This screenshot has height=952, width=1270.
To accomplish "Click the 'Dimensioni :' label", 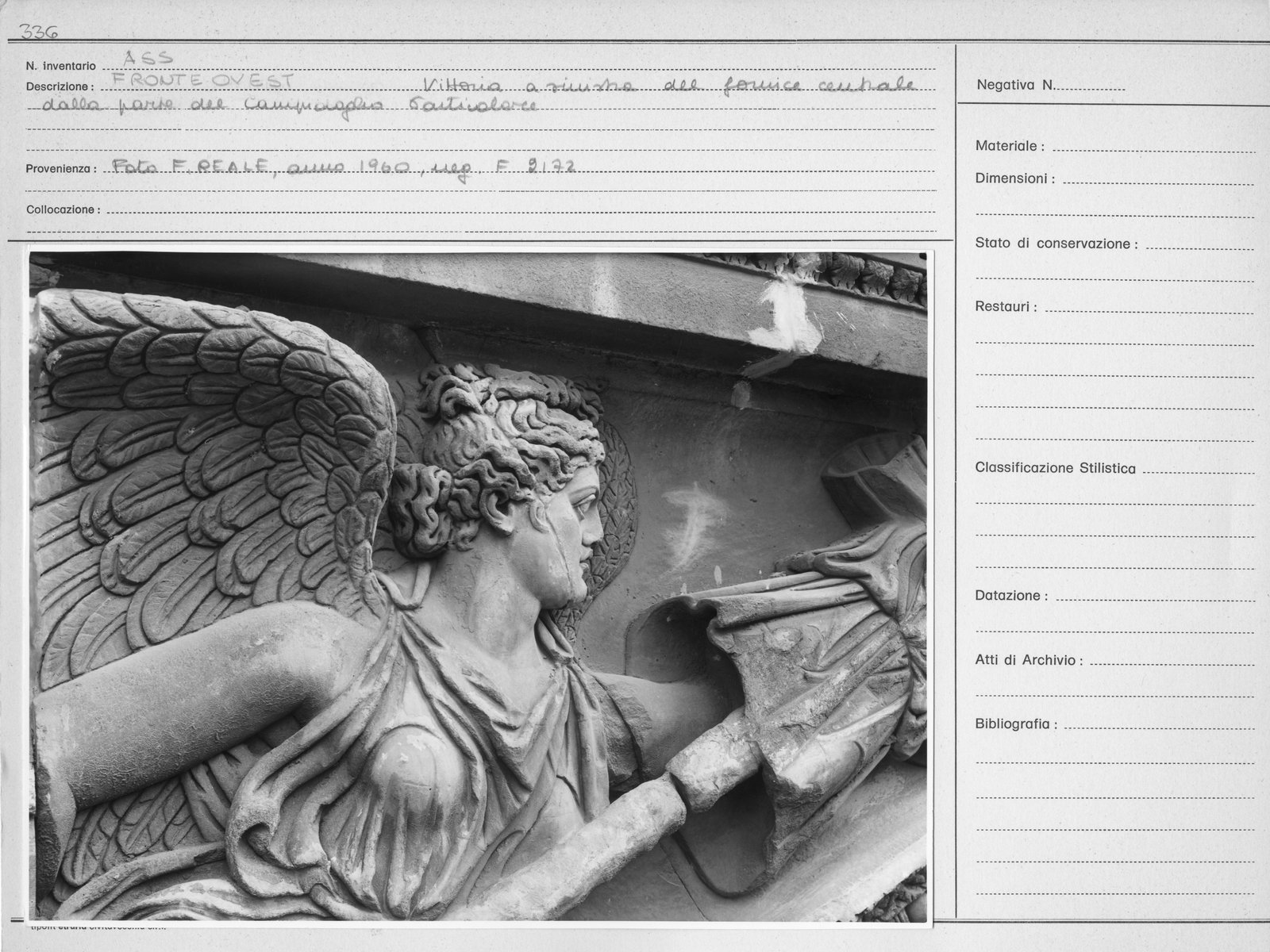I will [x=1015, y=179].
